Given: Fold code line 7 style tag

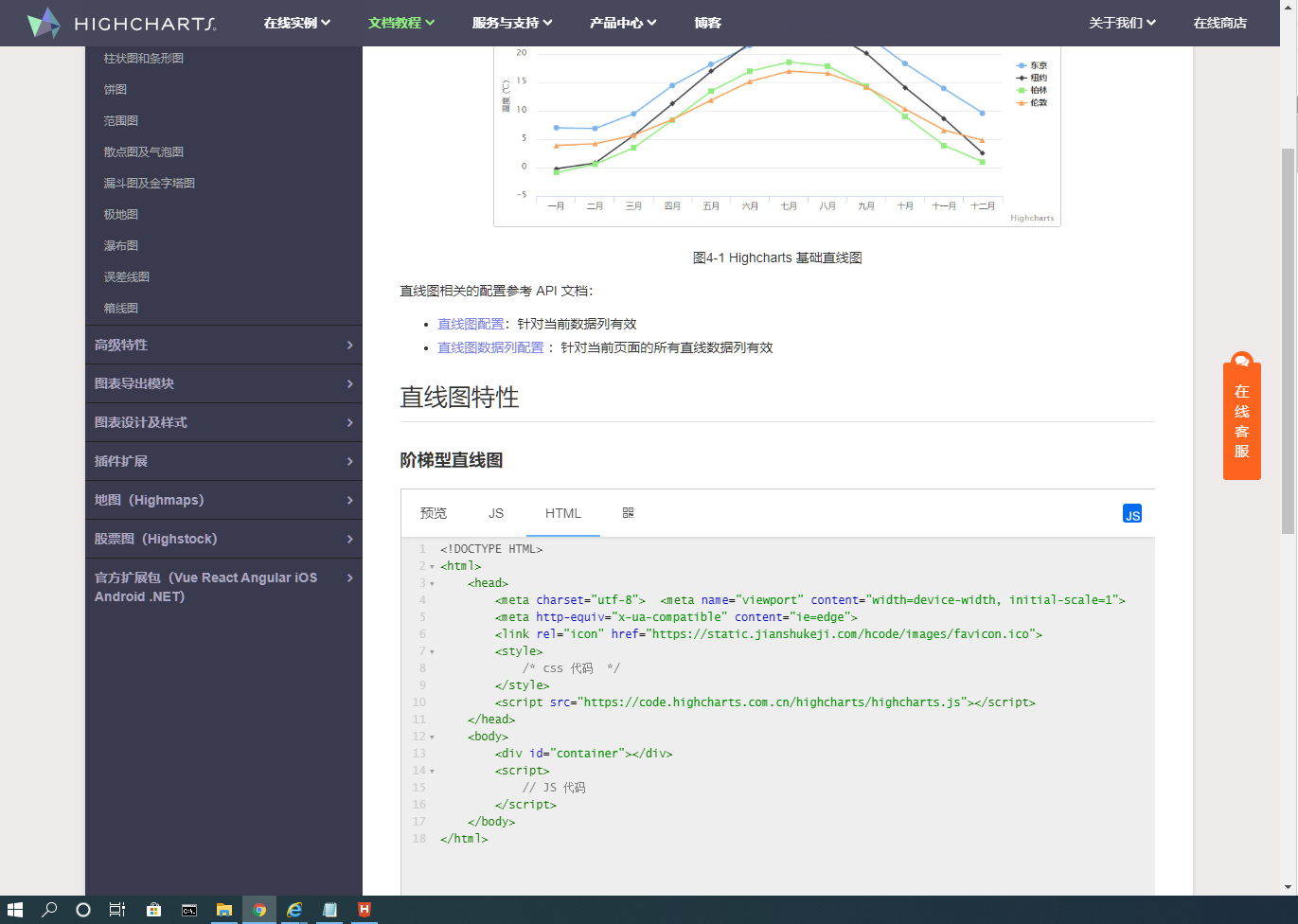Looking at the screenshot, I should click(433, 651).
